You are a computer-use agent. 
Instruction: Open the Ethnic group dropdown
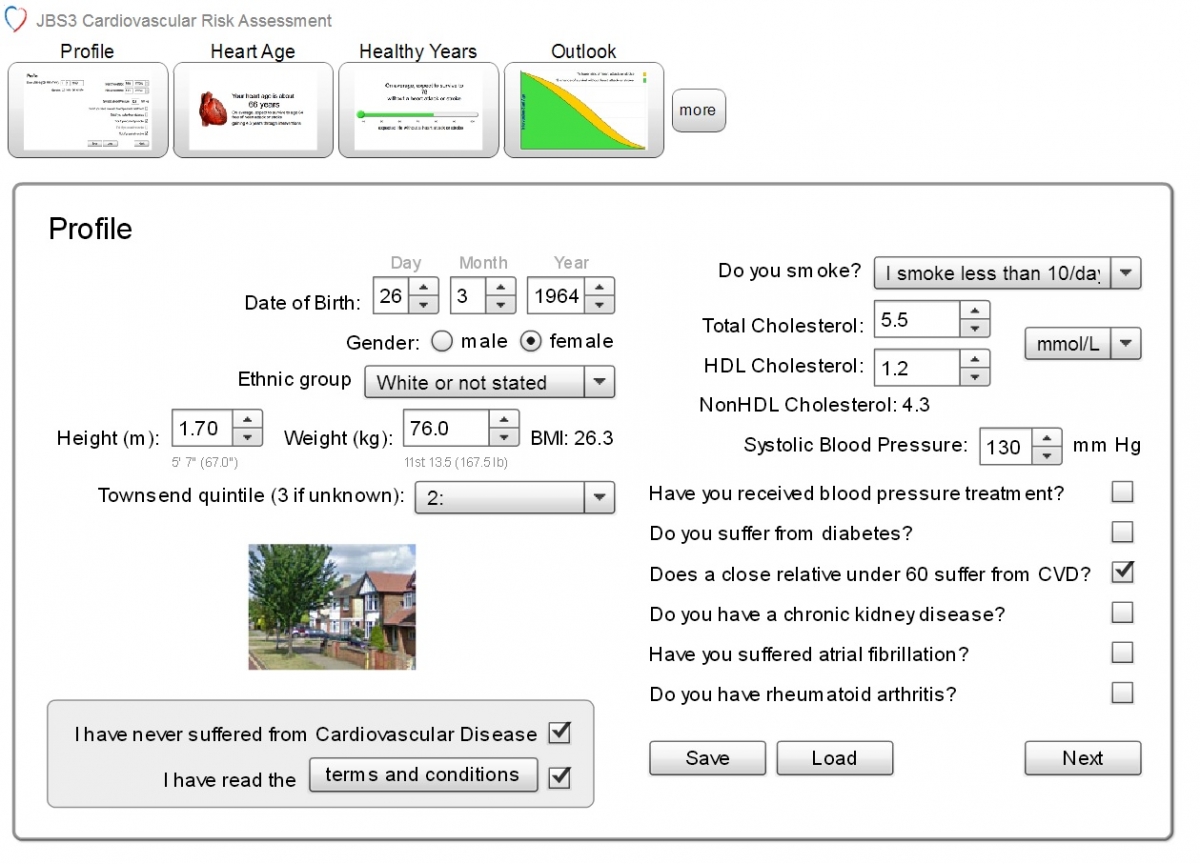tap(599, 382)
